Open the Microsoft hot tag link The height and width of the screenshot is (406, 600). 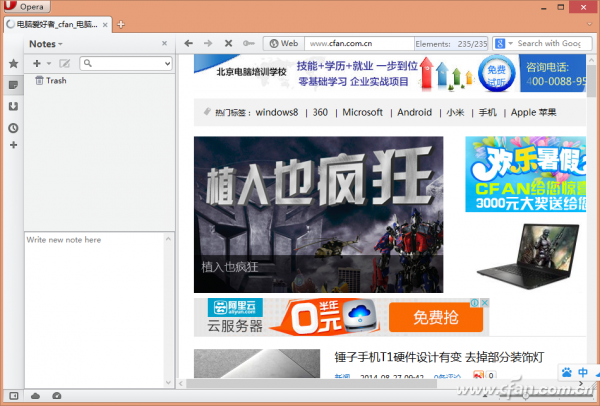[x=362, y=112]
